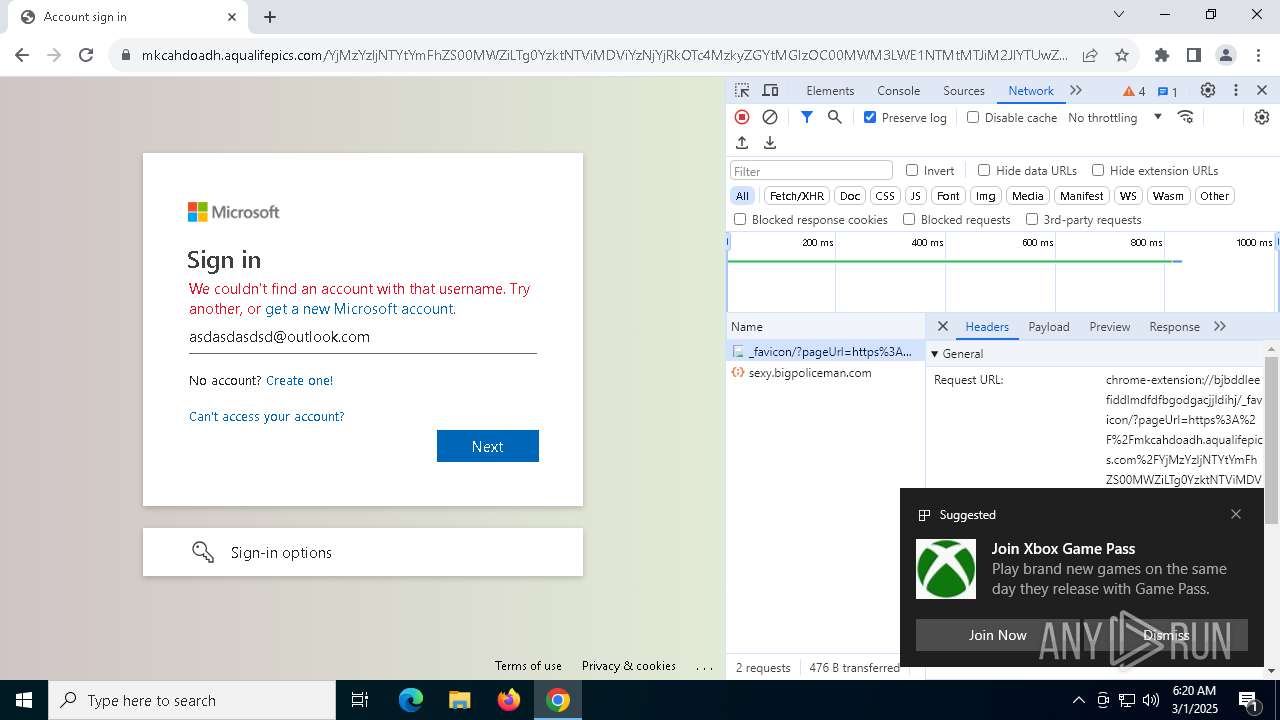Screen dimensions: 1280x720
Task: Enable Disable cache checkbox
Action: coord(973,117)
